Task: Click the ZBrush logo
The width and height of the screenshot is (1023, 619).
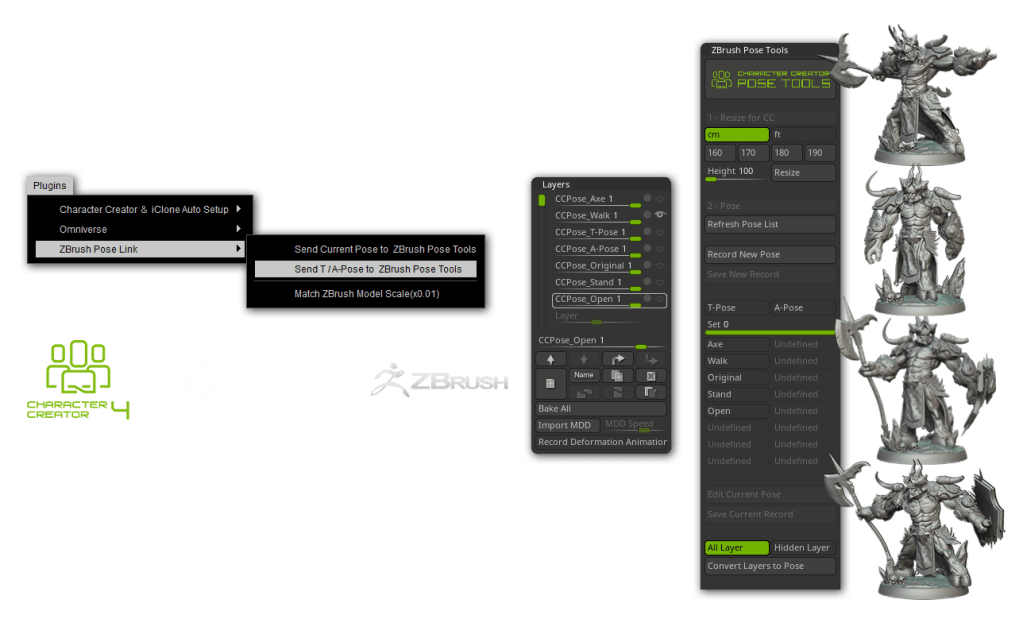Action: coord(440,380)
